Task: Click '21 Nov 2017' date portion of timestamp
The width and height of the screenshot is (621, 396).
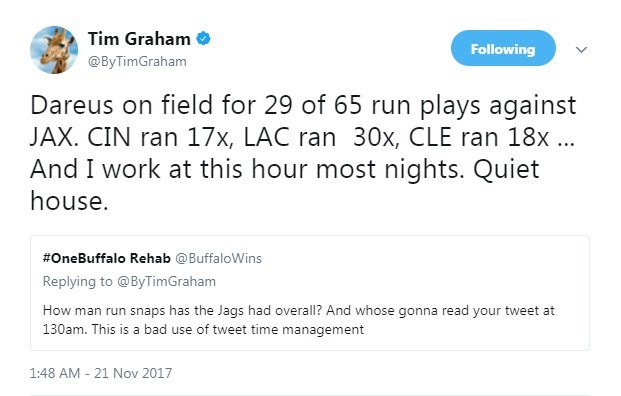Action: pyautogui.click(x=133, y=373)
